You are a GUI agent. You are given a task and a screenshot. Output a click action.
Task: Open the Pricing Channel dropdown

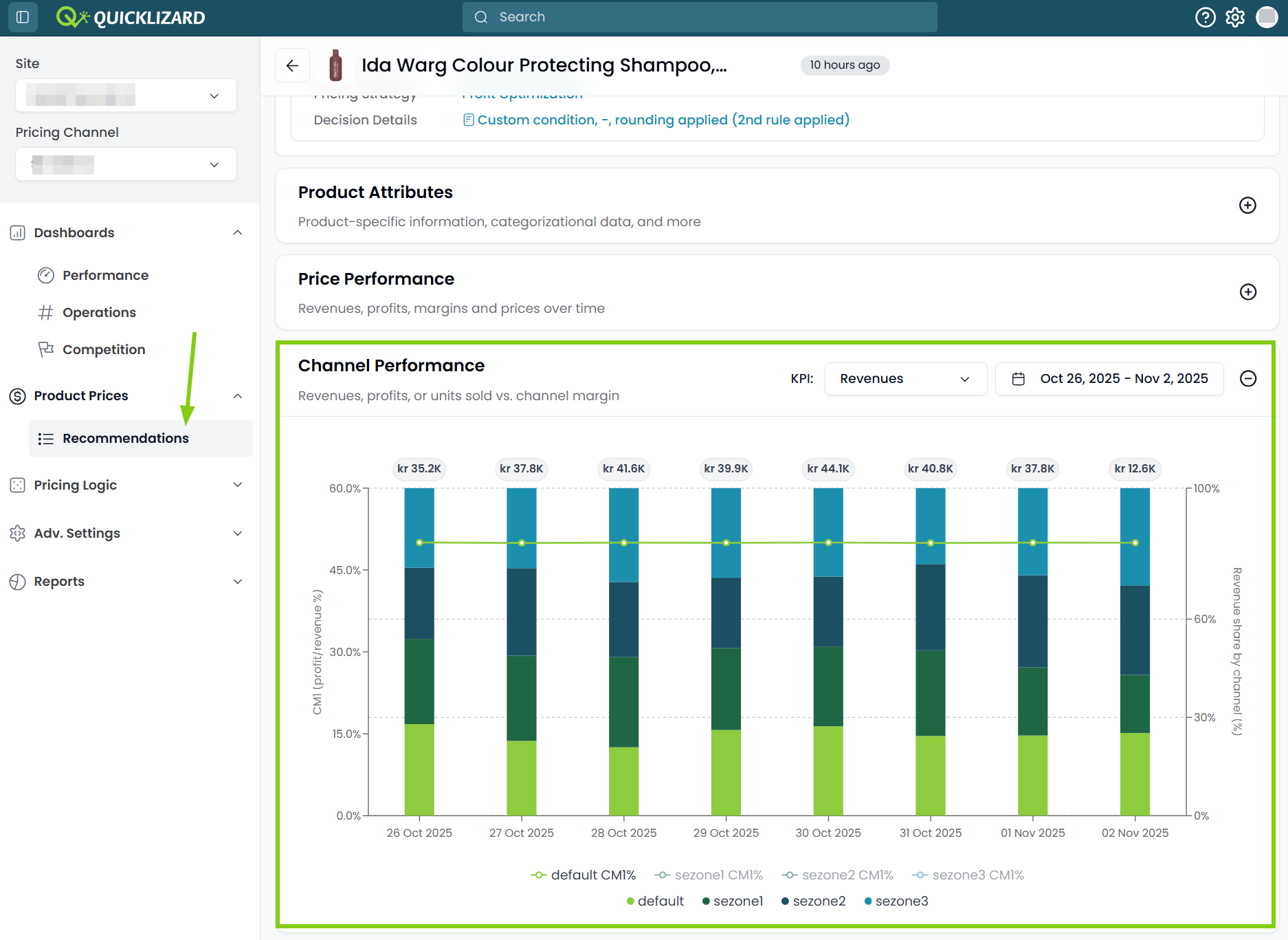(126, 164)
